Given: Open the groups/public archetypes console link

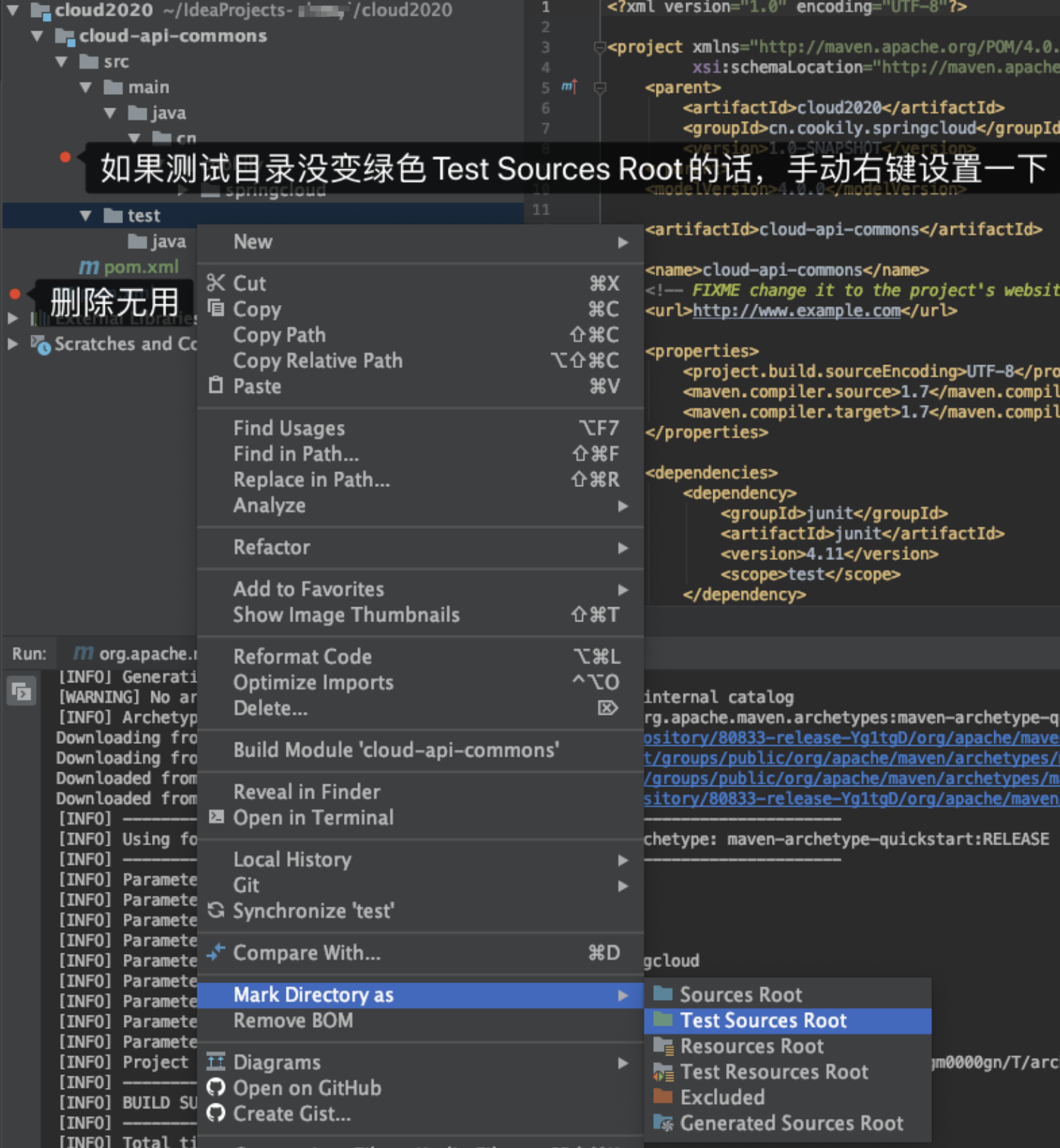Looking at the screenshot, I should click(851, 758).
